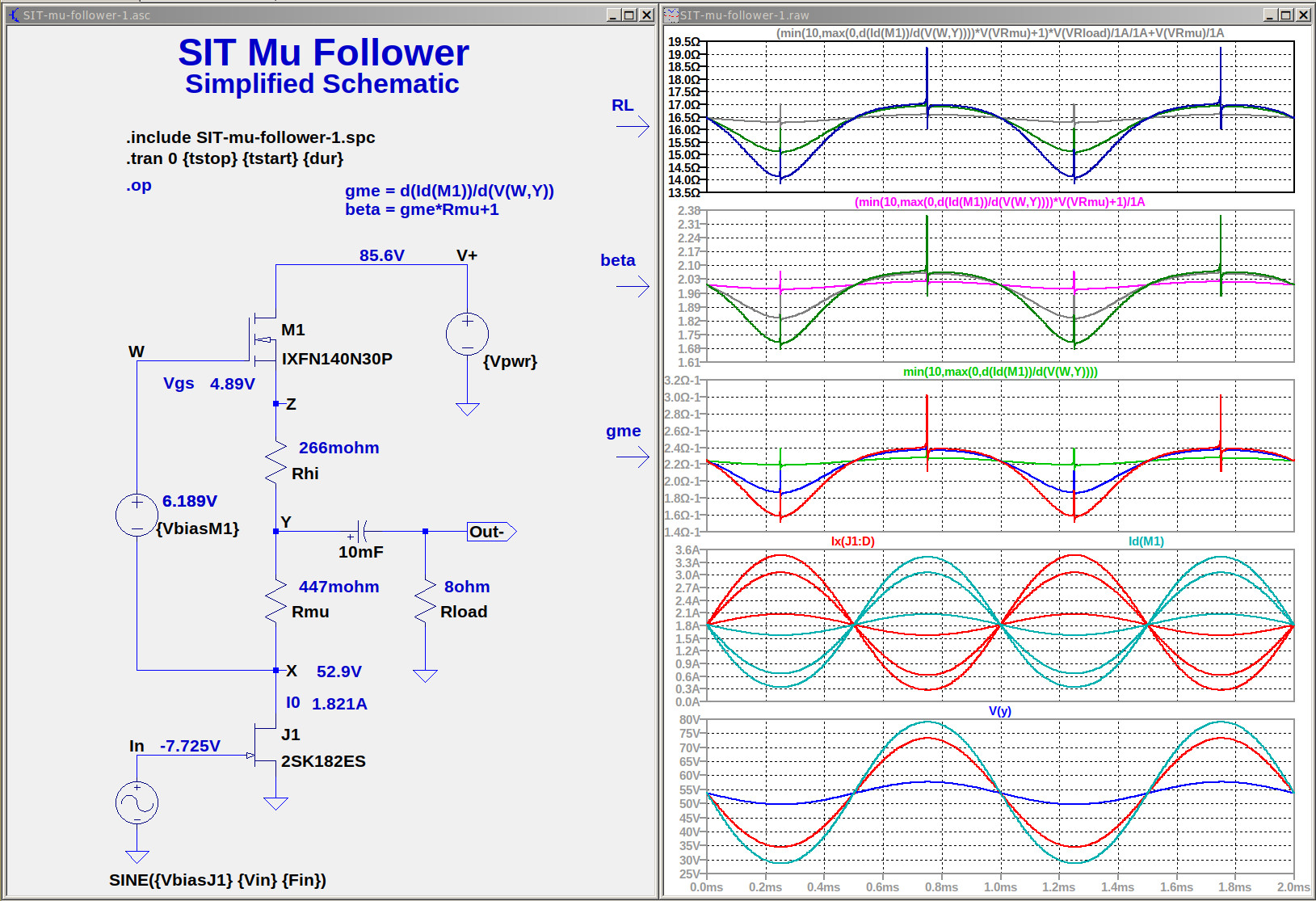Click the {VbiasM1} parameter text

pos(197,528)
